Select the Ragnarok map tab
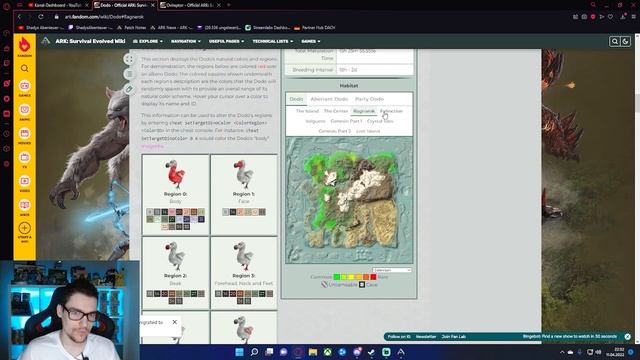The height and width of the screenshot is (360, 640). 364,111
